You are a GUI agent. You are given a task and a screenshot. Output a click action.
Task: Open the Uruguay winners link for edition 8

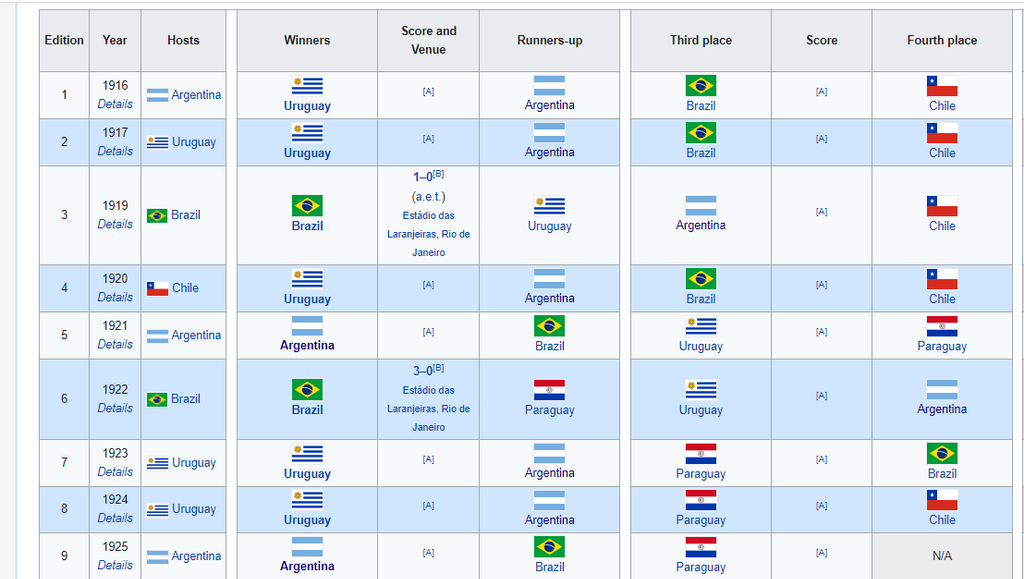[x=307, y=520]
